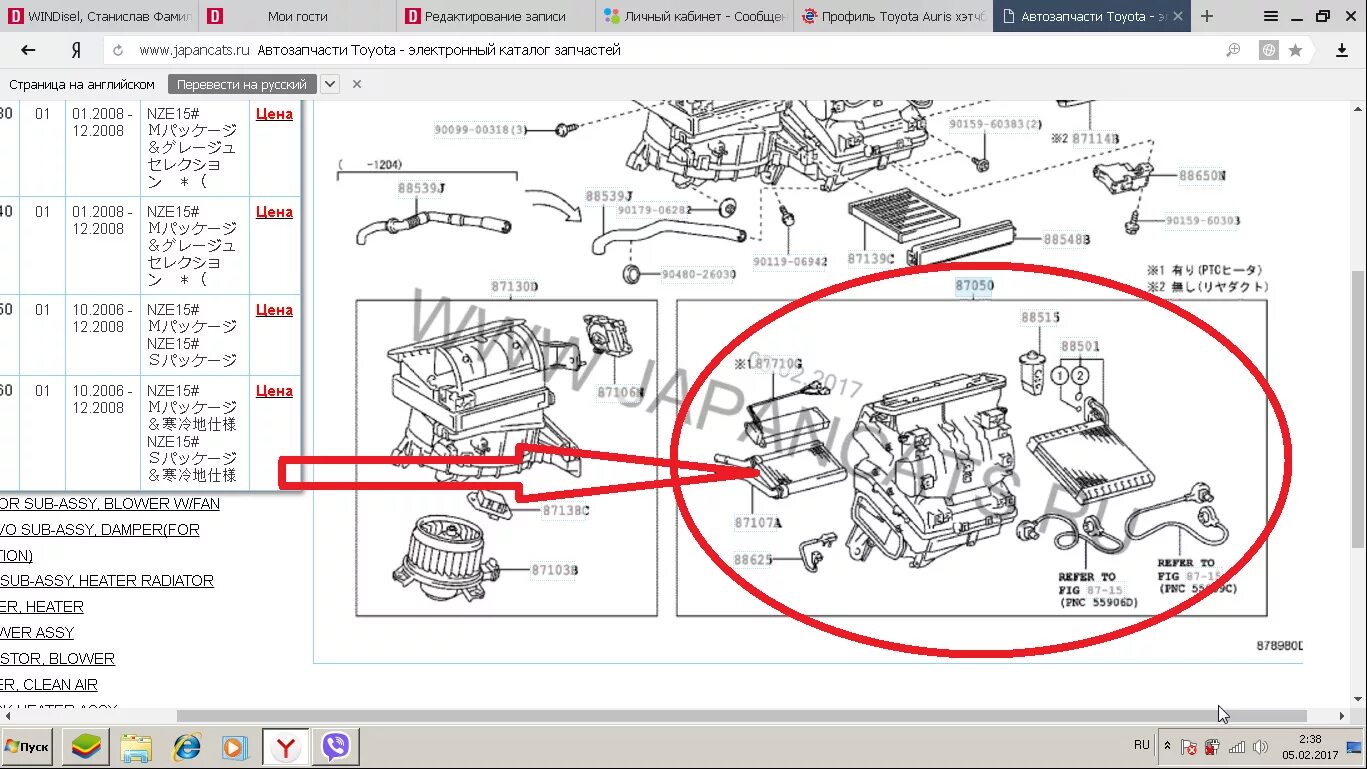Image resolution: width=1367 pixels, height=769 pixels.
Task: Switch to the Мои гости tab
Action: tap(298, 16)
